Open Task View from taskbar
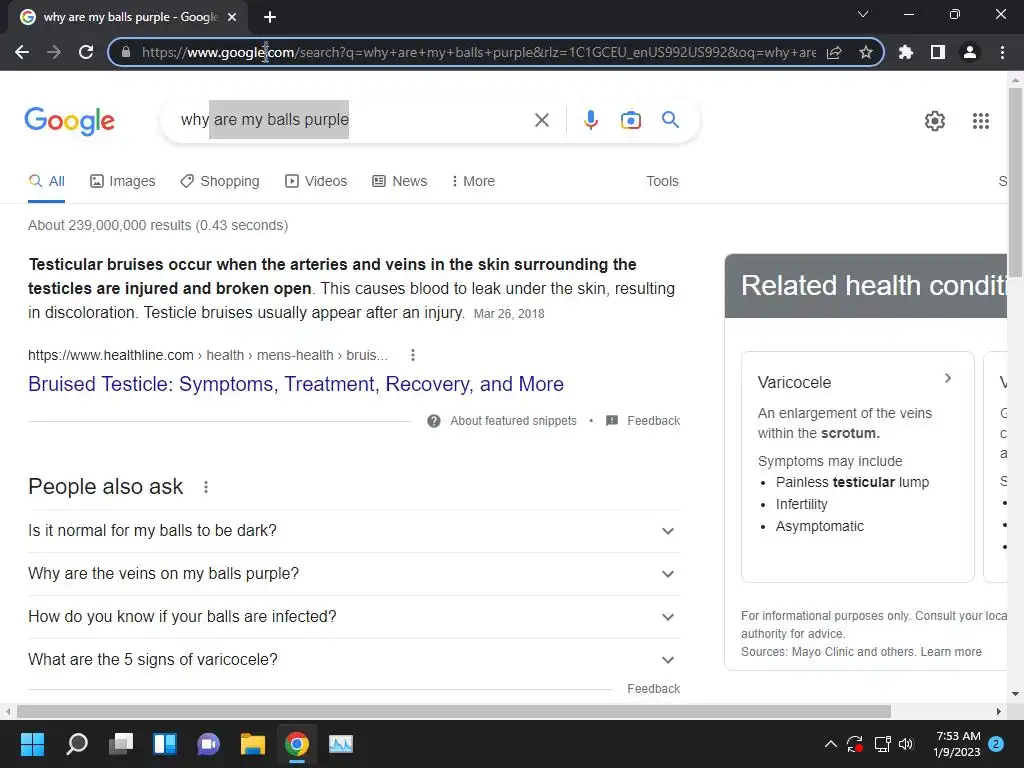The height and width of the screenshot is (768, 1024). (121, 744)
